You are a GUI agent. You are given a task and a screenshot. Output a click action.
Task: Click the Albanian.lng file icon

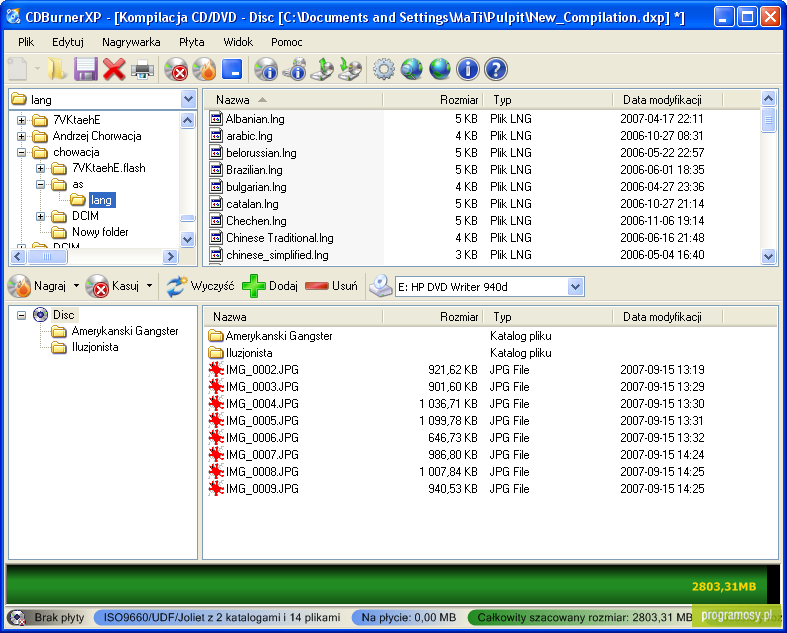click(x=216, y=119)
